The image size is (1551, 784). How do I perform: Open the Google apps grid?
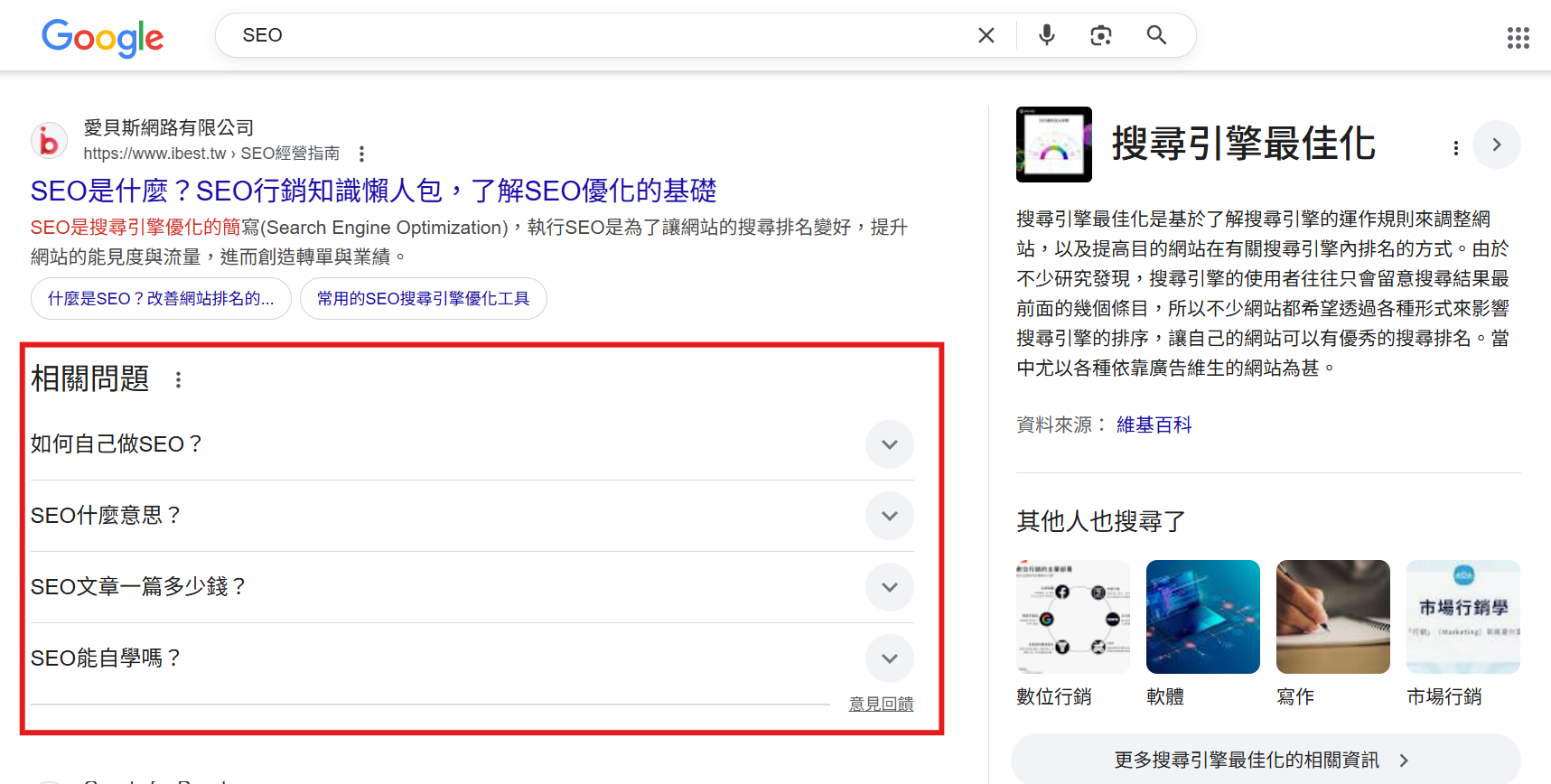pos(1518,37)
